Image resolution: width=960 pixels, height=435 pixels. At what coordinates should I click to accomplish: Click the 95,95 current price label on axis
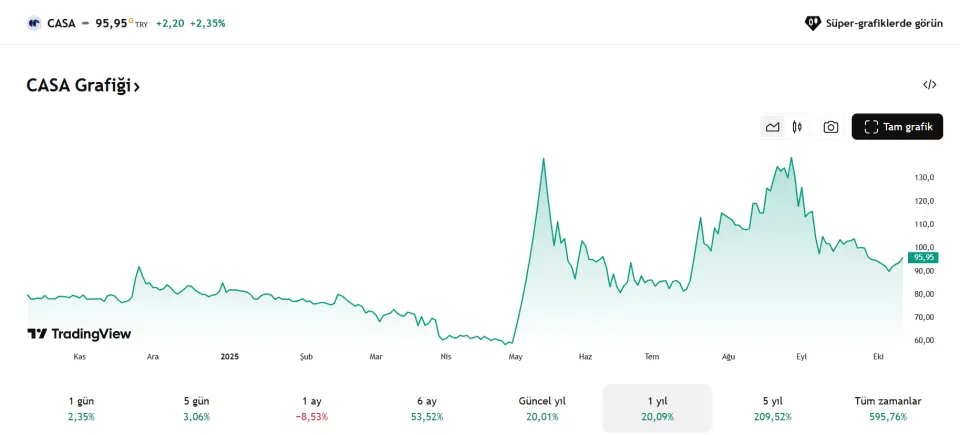click(923, 257)
